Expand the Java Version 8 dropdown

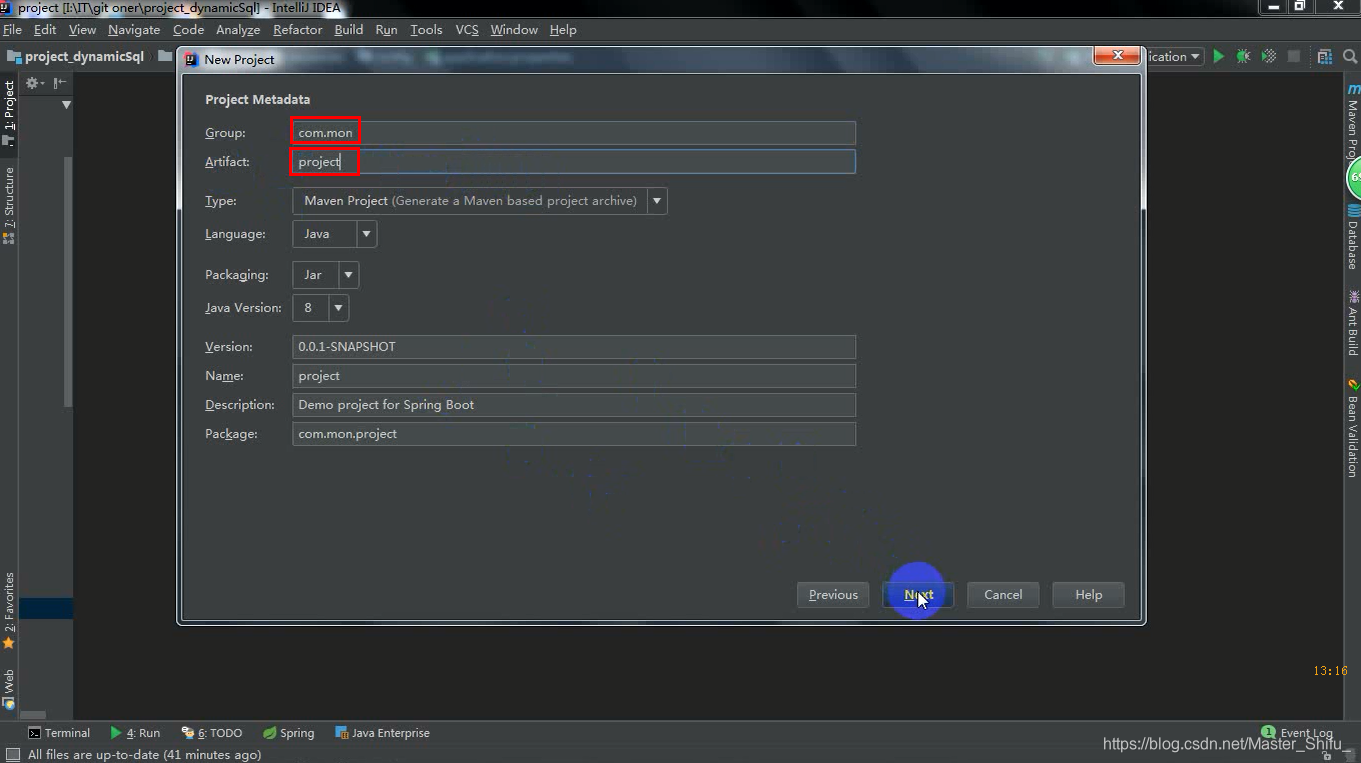pyautogui.click(x=338, y=308)
